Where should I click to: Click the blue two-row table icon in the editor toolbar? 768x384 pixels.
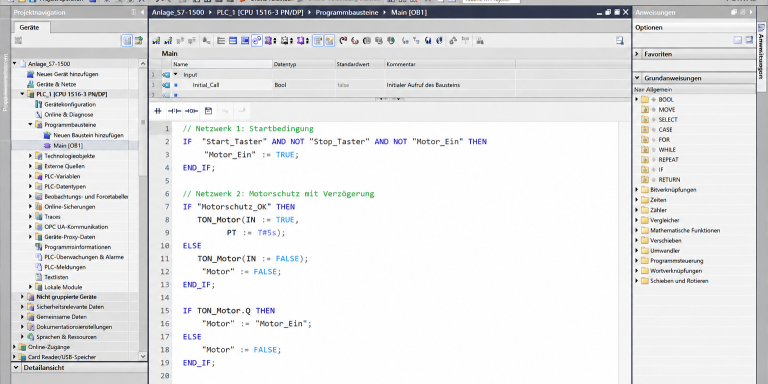click(x=233, y=41)
